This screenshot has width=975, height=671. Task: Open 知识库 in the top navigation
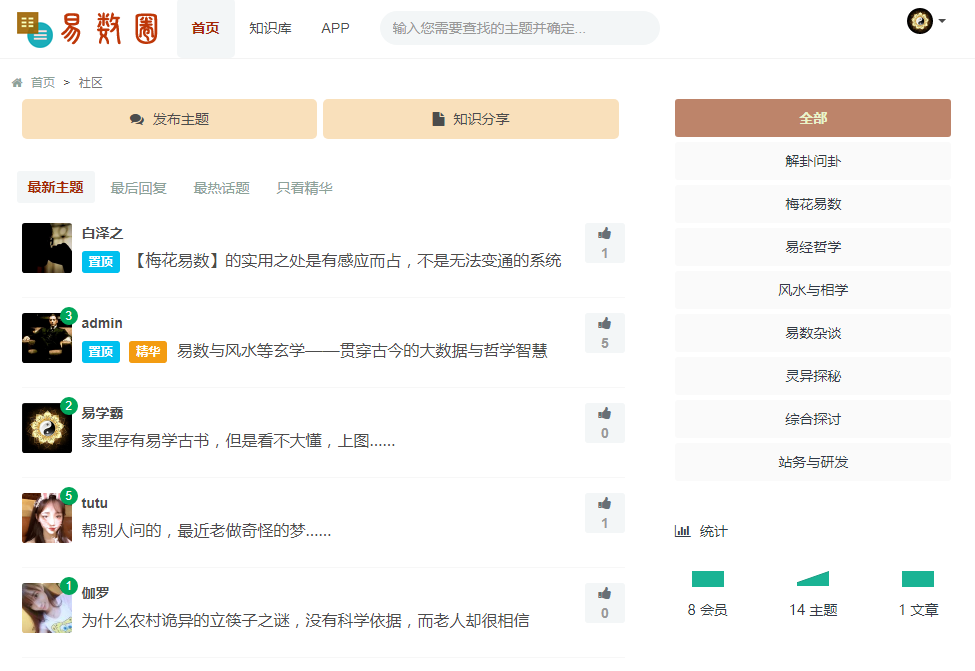270,29
